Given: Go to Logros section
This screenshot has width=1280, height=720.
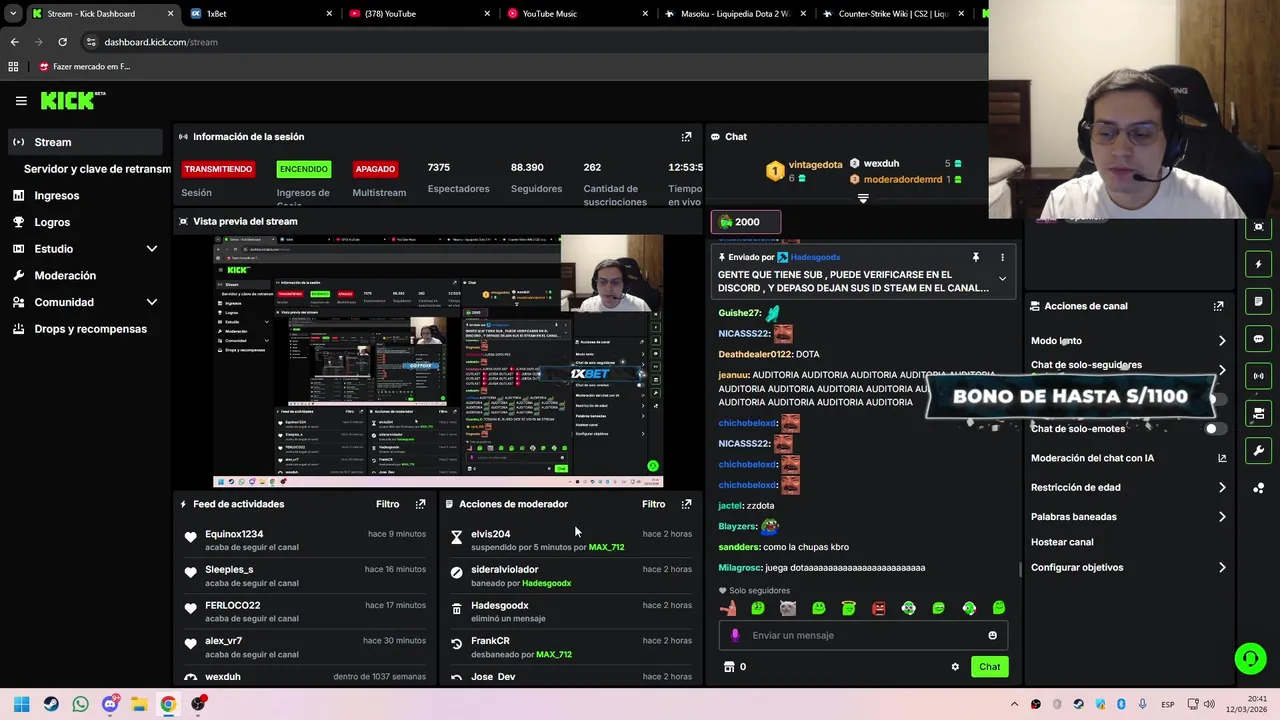Looking at the screenshot, I should click(x=52, y=222).
